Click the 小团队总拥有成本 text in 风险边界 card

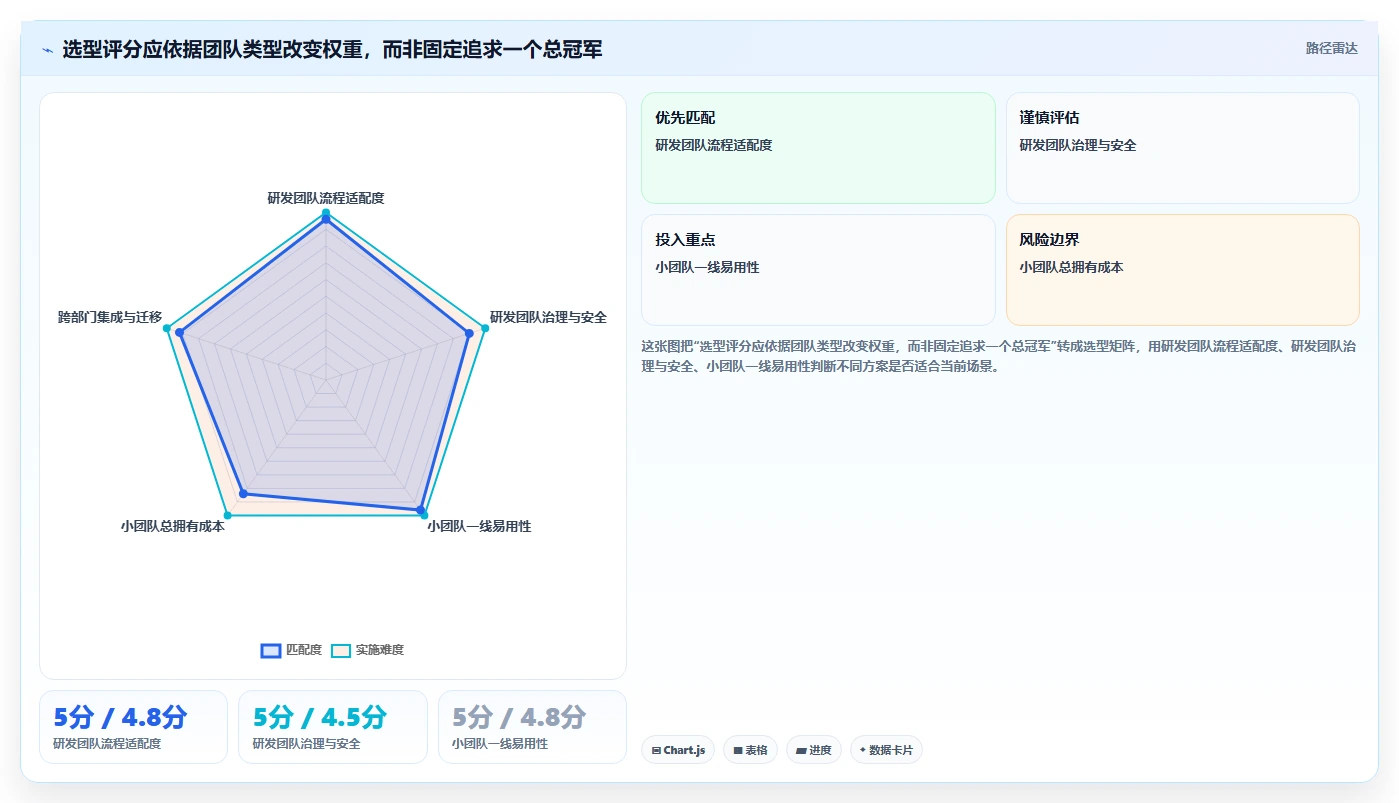pyautogui.click(x=1071, y=267)
